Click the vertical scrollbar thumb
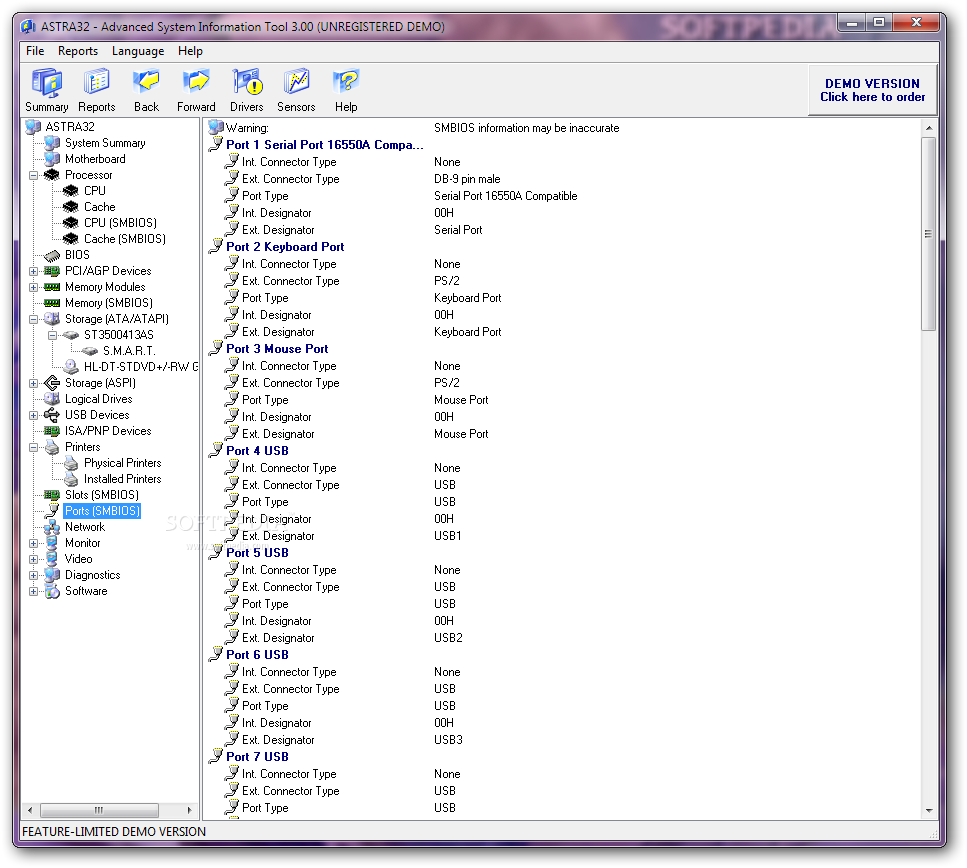 tap(929, 234)
